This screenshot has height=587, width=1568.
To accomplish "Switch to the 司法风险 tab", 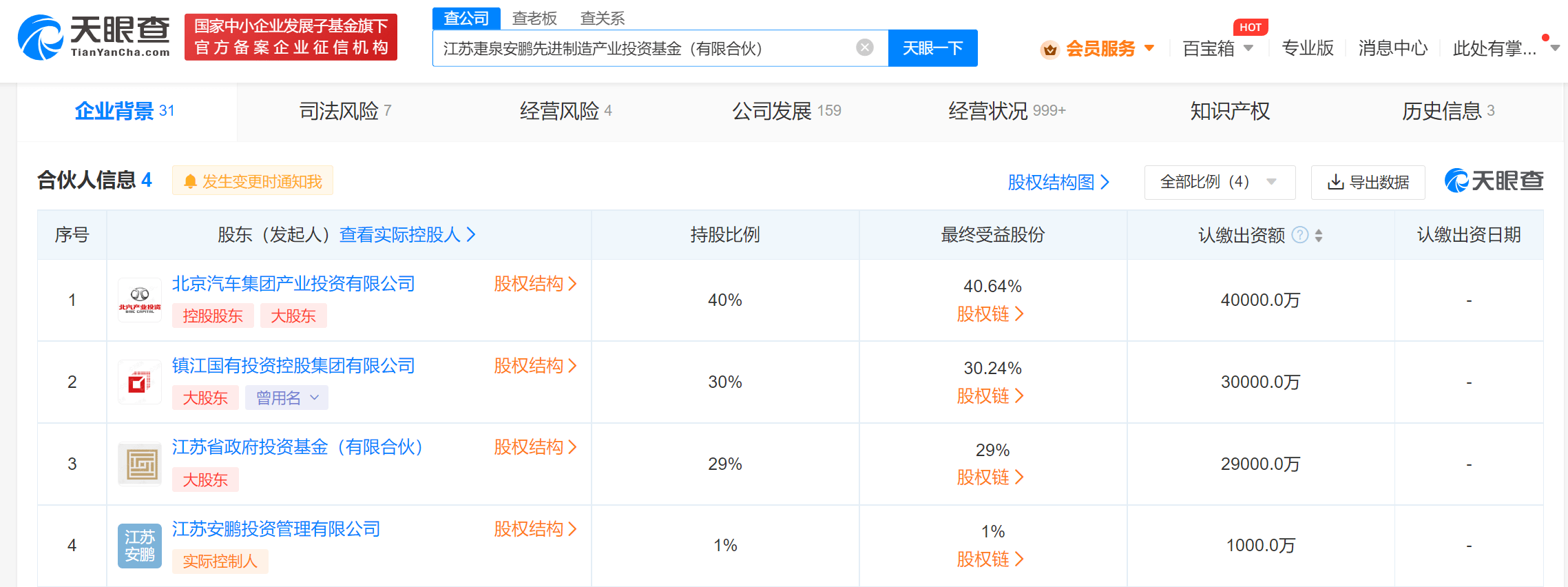I will pyautogui.click(x=345, y=111).
